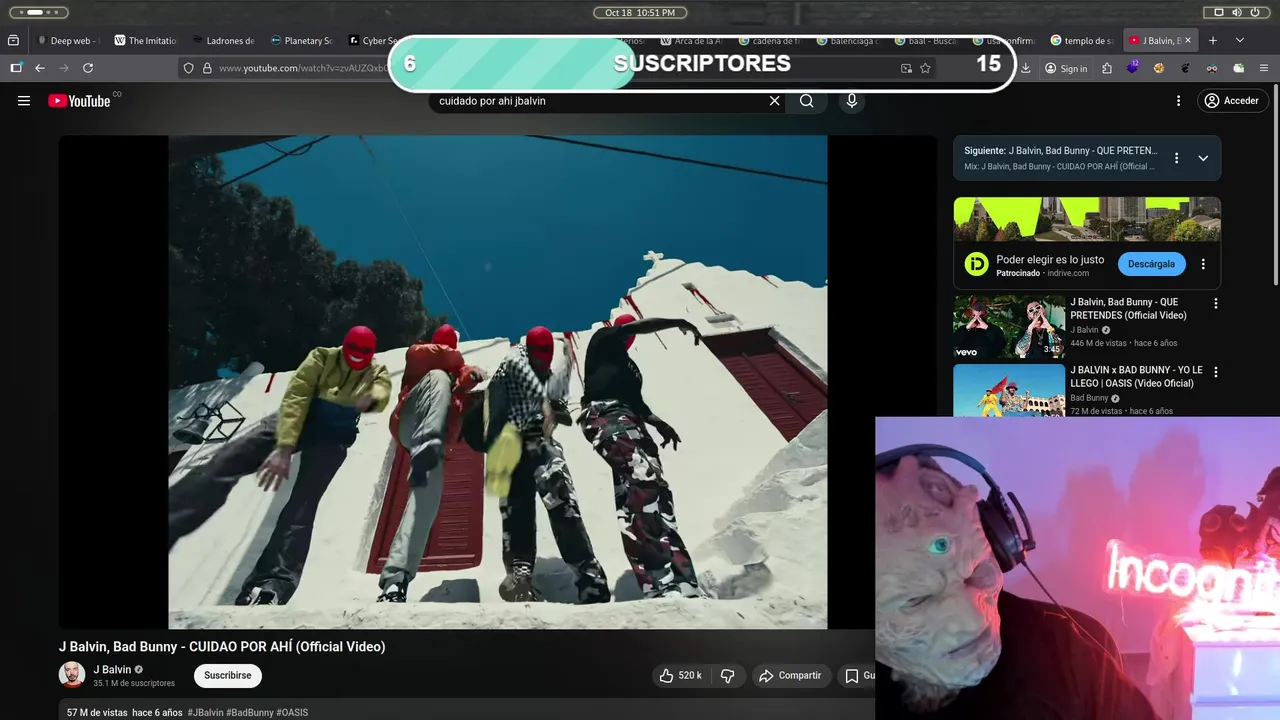Open options for YO LE LLEGO video
Screen dimensions: 1280x720
tap(1216, 372)
